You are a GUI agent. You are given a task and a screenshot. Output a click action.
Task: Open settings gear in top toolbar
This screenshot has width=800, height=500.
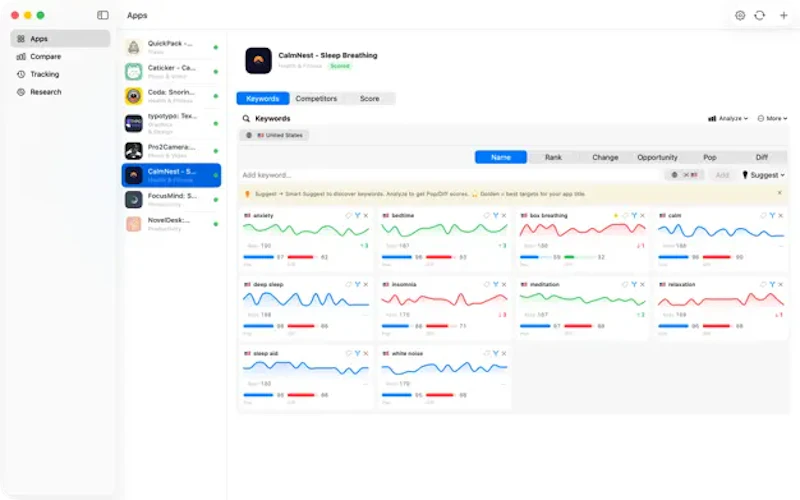point(740,15)
